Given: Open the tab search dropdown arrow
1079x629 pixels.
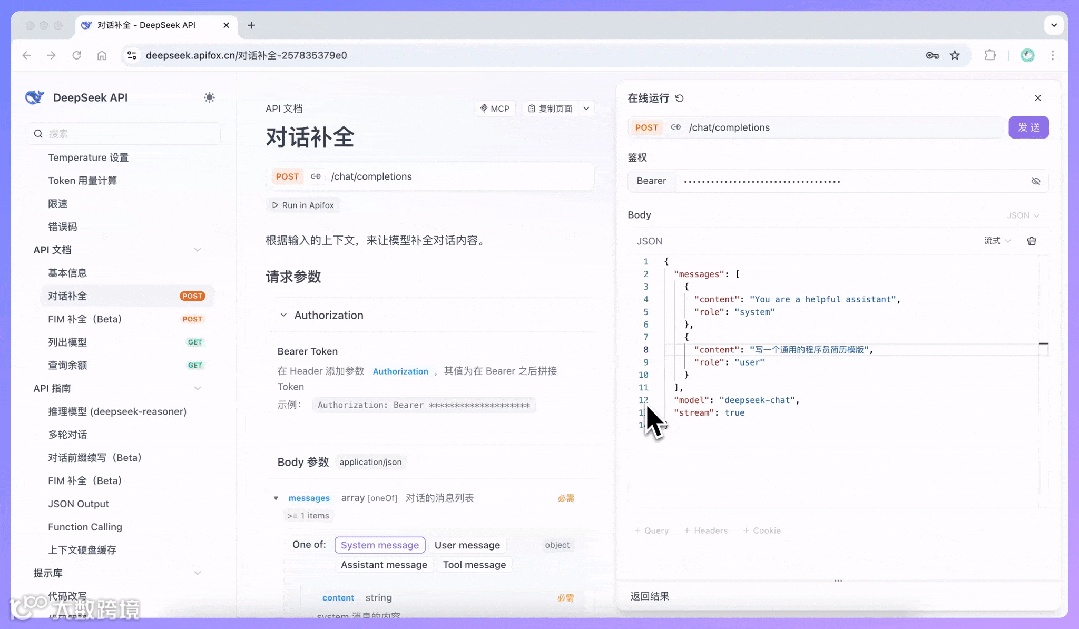Looking at the screenshot, I should coord(1054,25).
